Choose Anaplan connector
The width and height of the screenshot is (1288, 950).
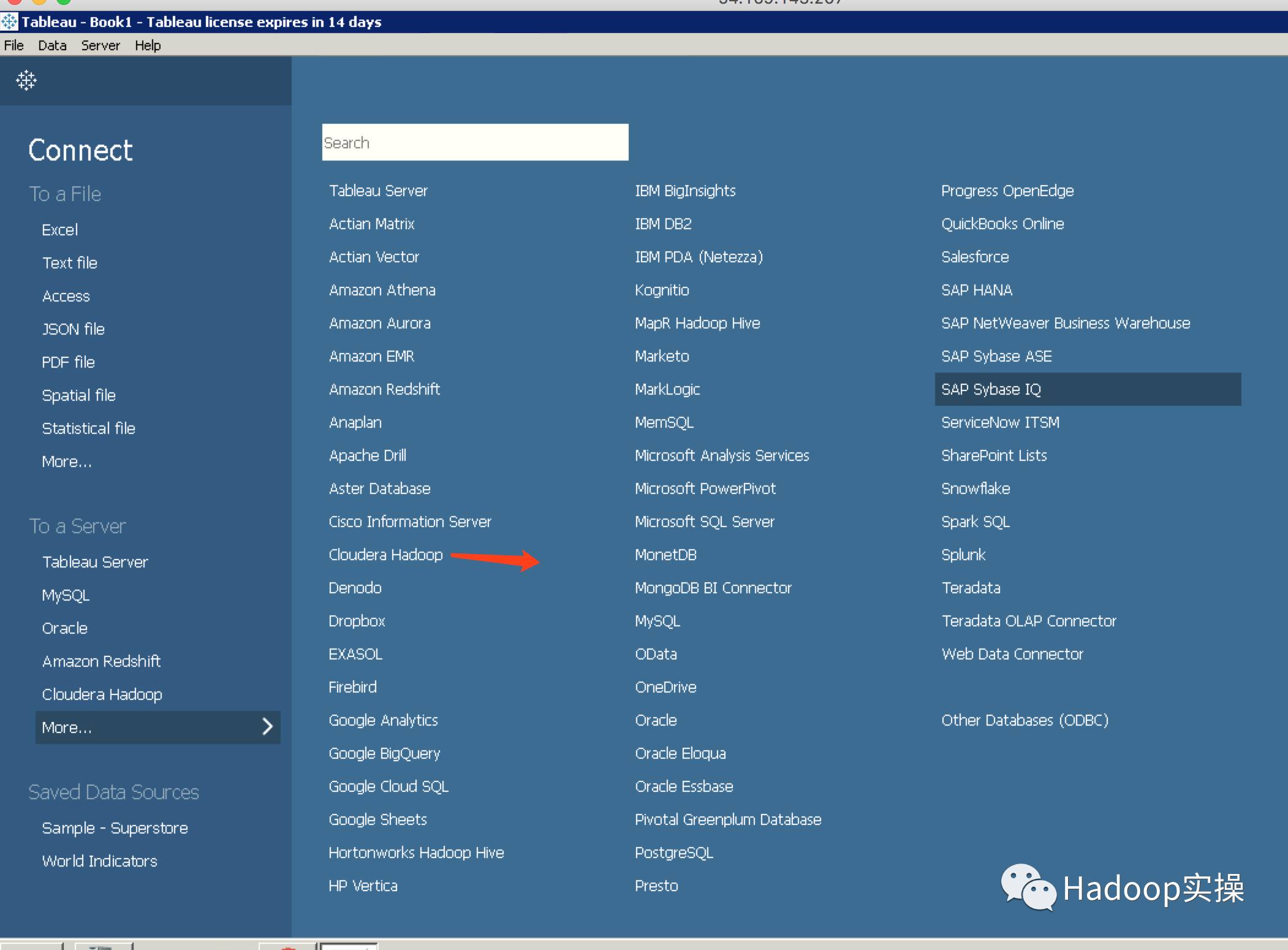(355, 422)
